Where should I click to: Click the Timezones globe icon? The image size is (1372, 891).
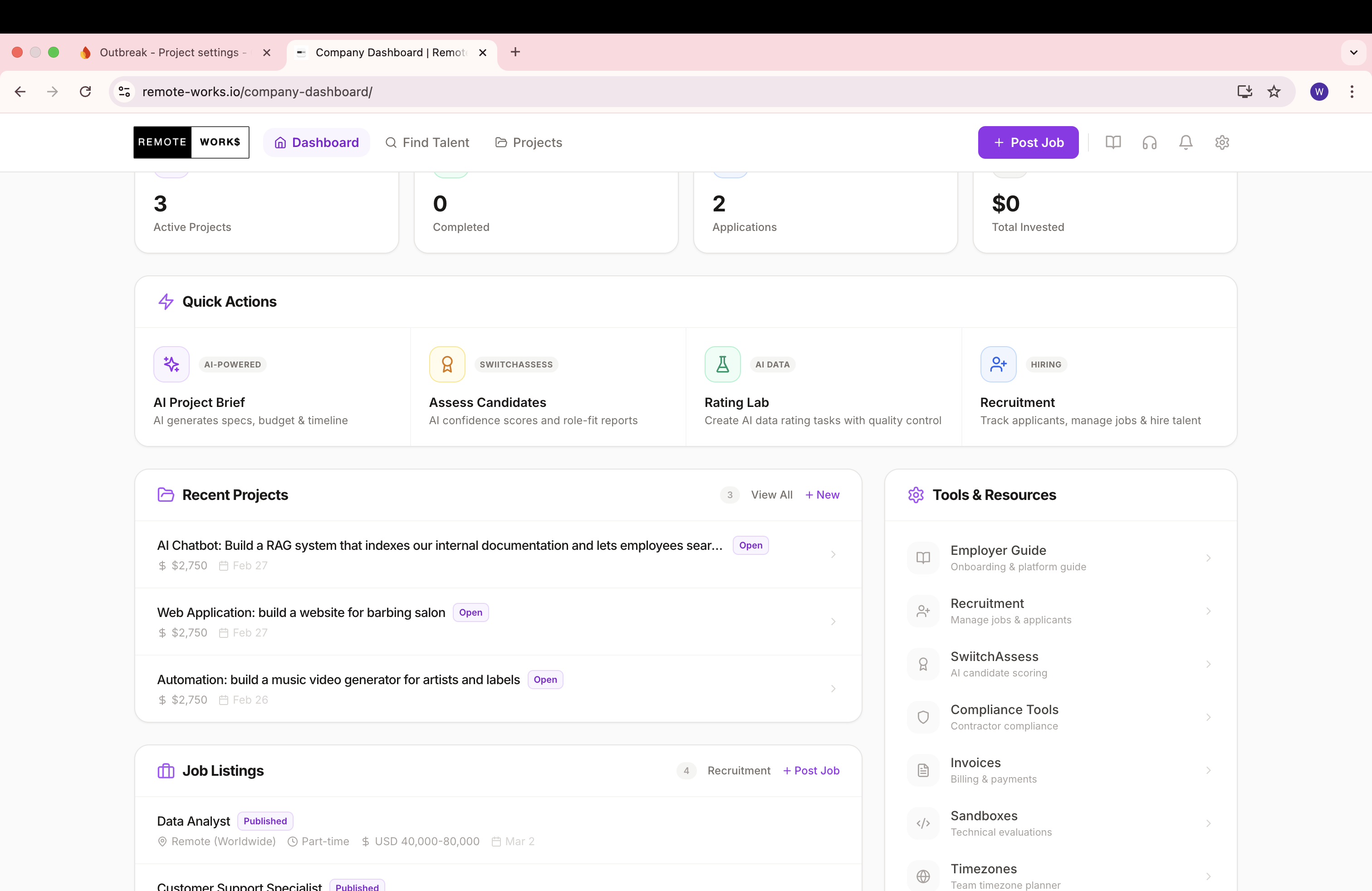click(922, 876)
